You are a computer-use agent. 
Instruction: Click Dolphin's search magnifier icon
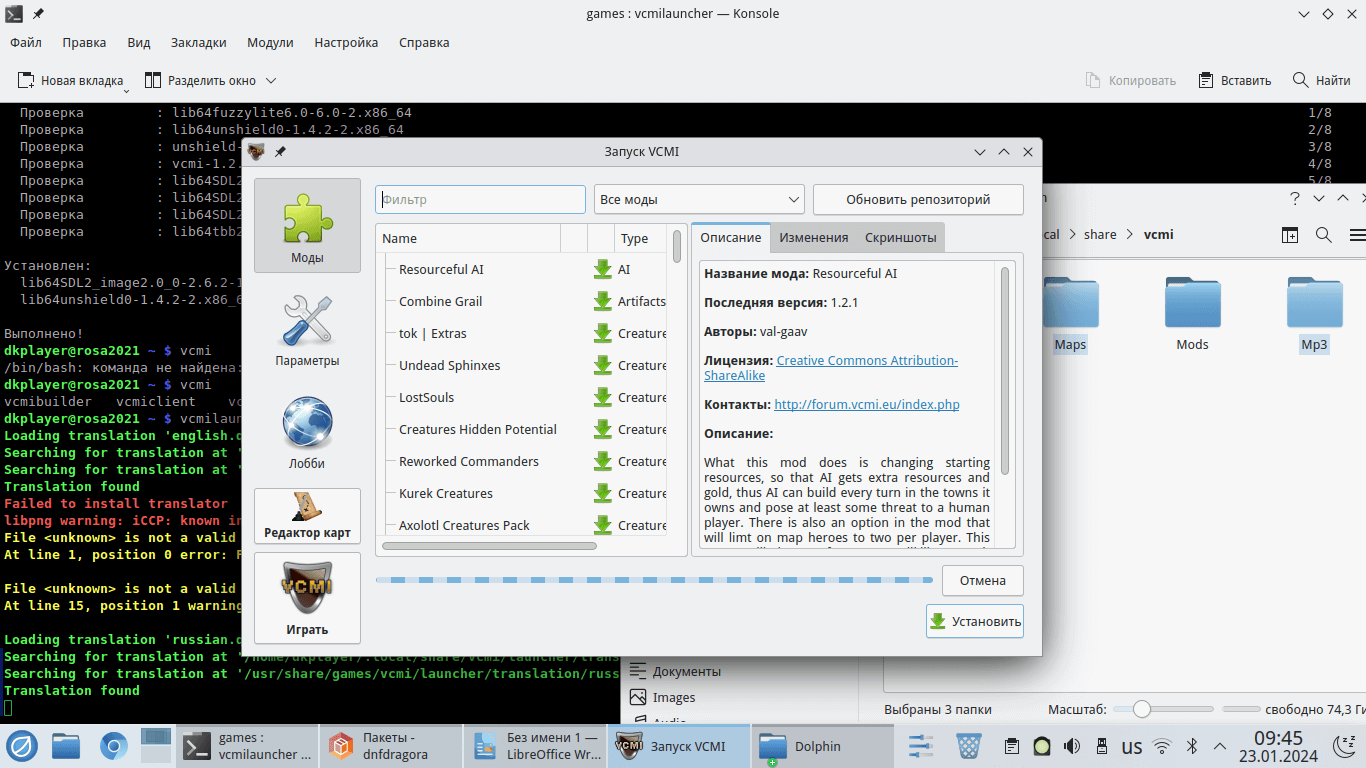1323,235
